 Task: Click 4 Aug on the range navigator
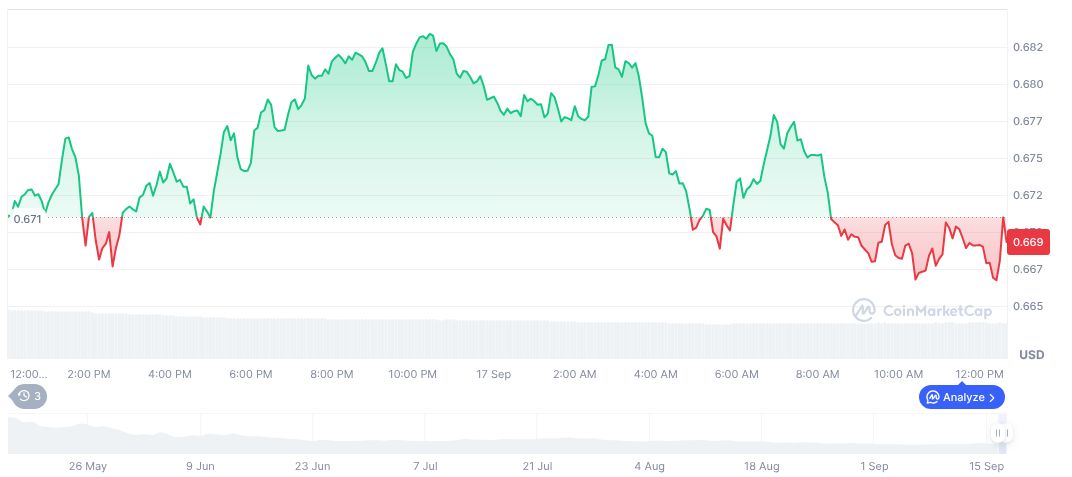[649, 466]
